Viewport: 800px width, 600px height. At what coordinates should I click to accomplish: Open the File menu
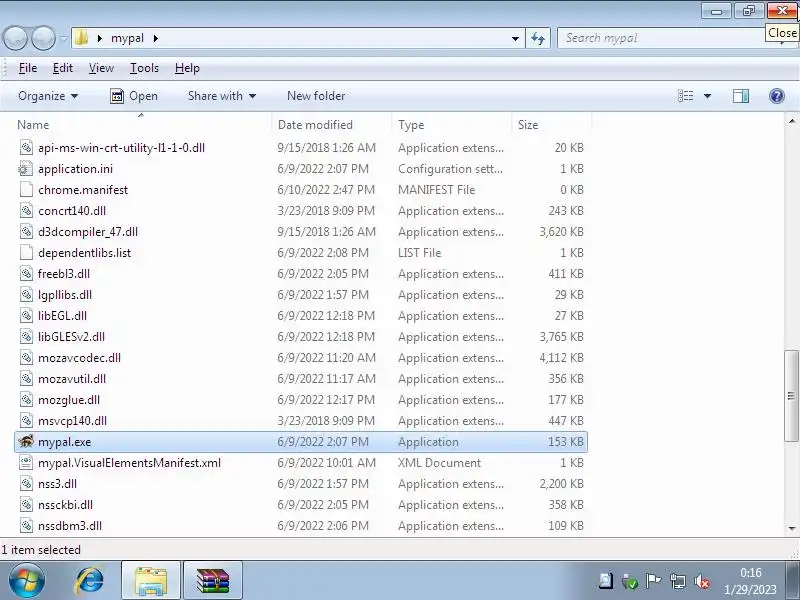pyautogui.click(x=28, y=68)
